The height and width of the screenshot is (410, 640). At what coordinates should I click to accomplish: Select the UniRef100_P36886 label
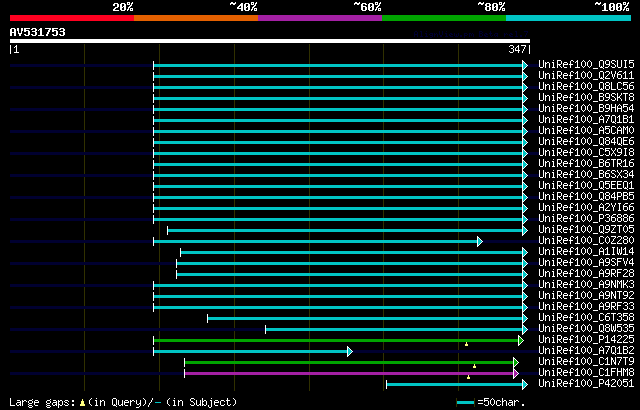point(586,219)
